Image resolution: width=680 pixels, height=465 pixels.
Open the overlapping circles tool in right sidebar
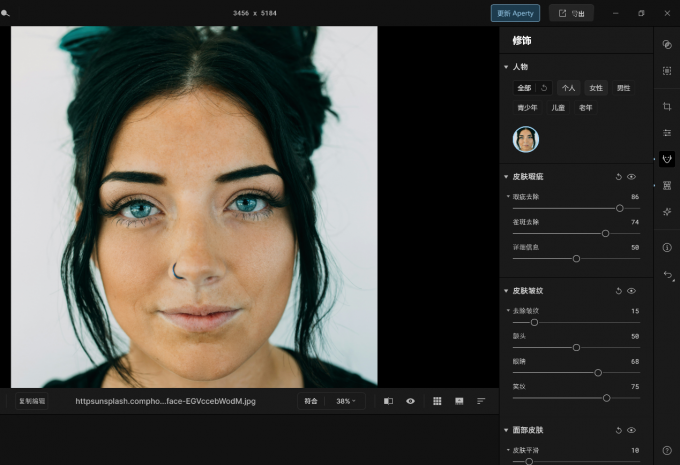667,44
